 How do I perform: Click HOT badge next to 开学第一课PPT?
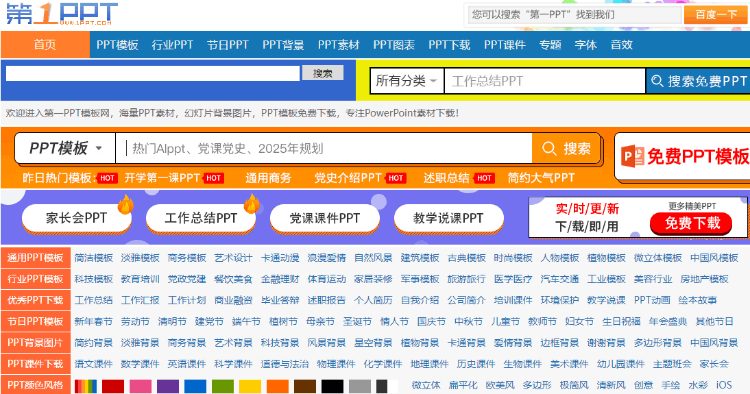[x=213, y=178]
